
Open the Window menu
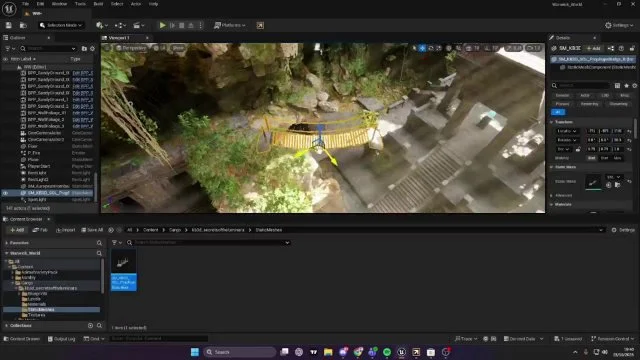pyautogui.click(x=59, y=4)
